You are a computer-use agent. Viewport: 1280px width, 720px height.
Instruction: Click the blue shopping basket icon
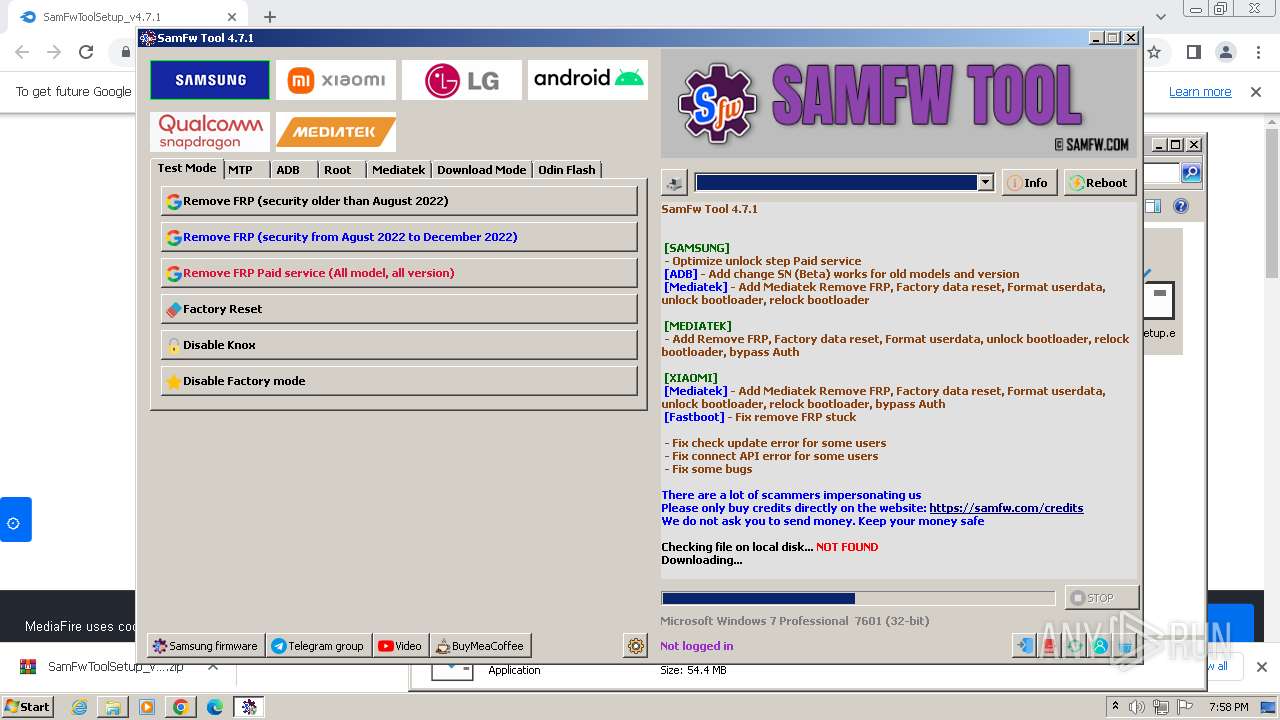tap(1125, 646)
